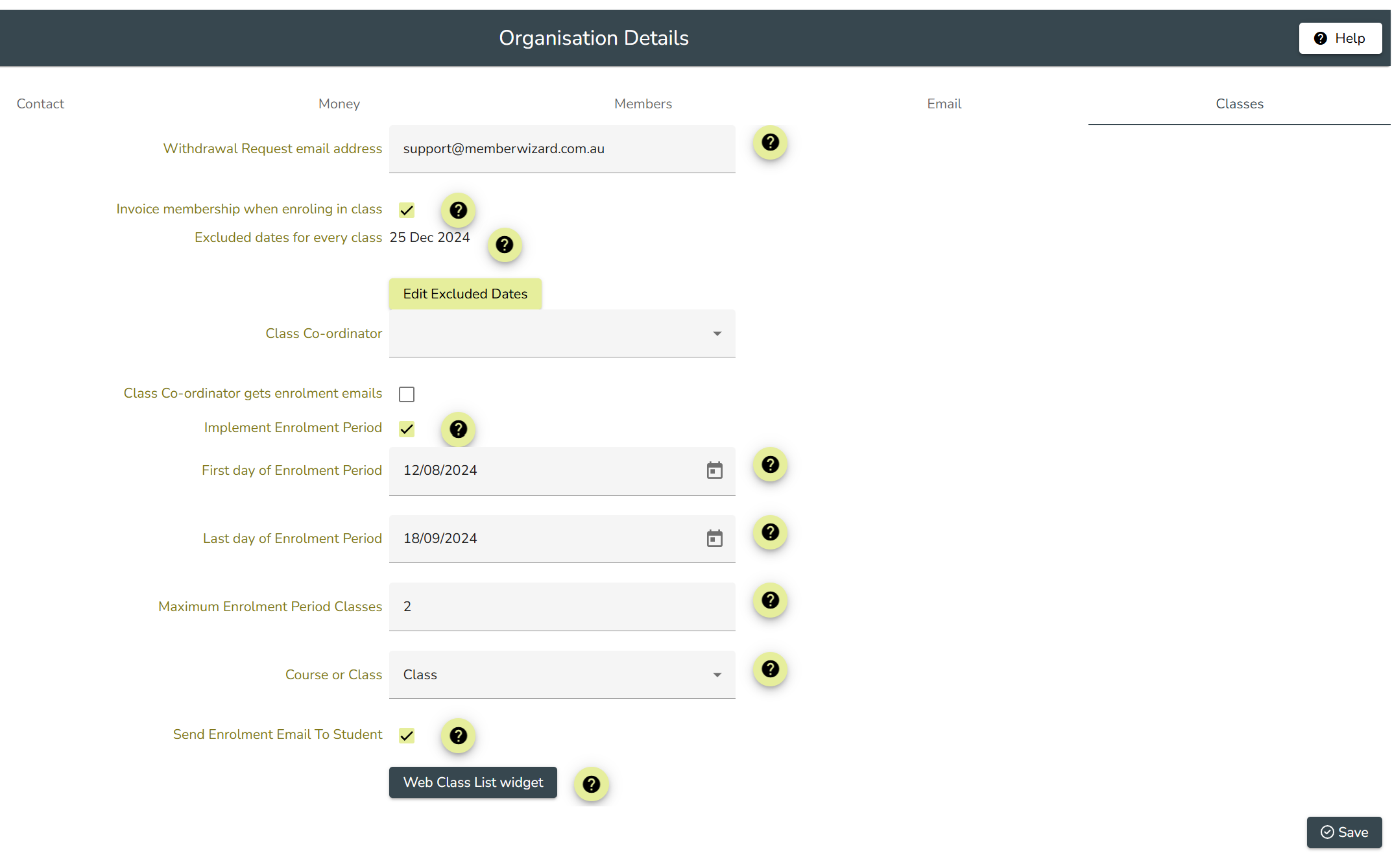The image size is (1392, 868).
Task: Click the First day of Enrolment date field
Action: 562,470
